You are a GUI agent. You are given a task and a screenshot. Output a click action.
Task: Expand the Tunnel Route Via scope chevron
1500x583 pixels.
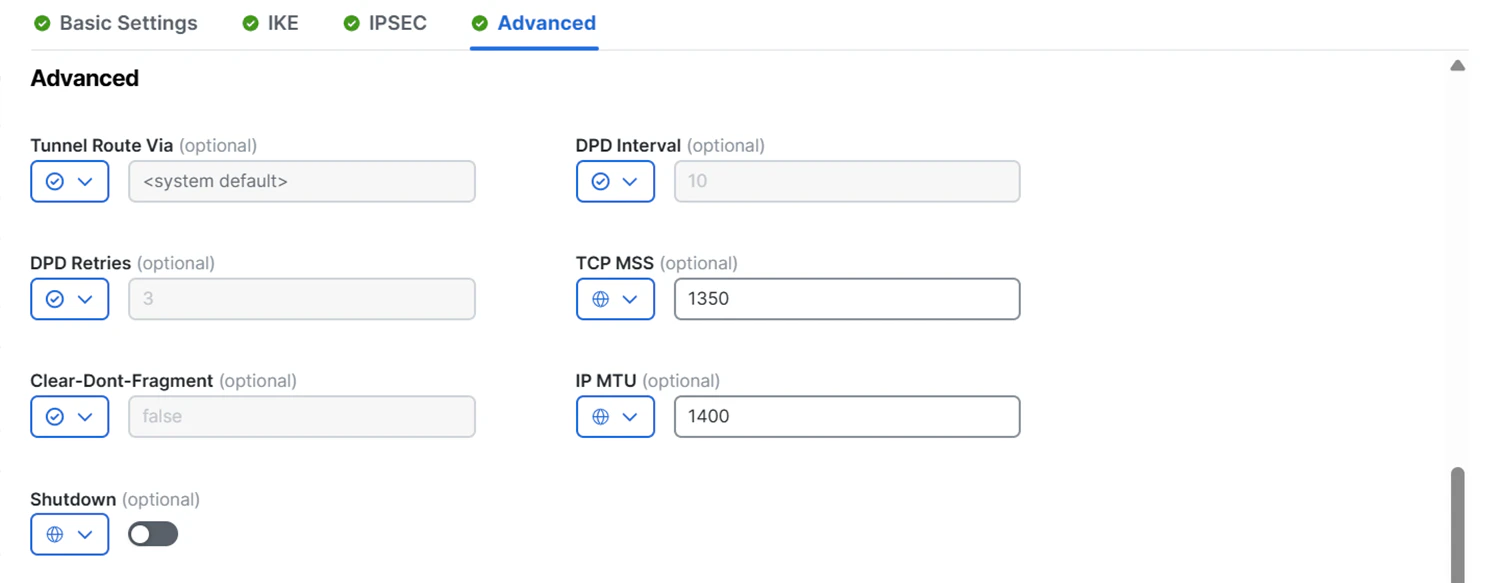tap(85, 181)
